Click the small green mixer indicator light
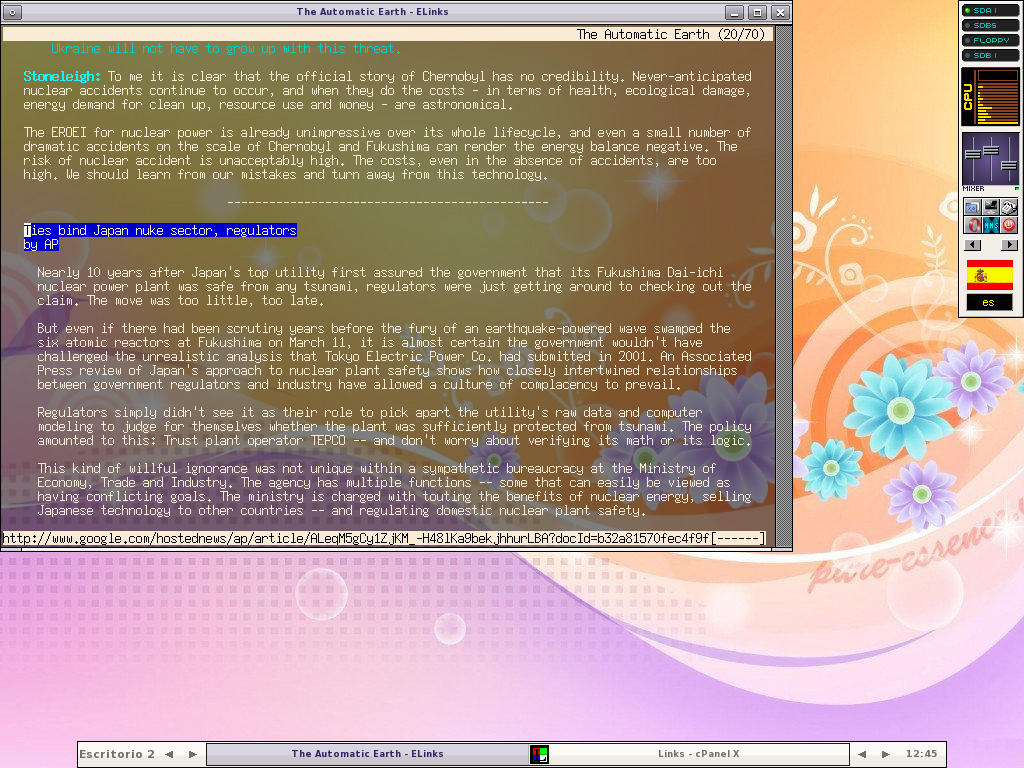Viewport: 1024px width, 768px height. coord(1017,189)
